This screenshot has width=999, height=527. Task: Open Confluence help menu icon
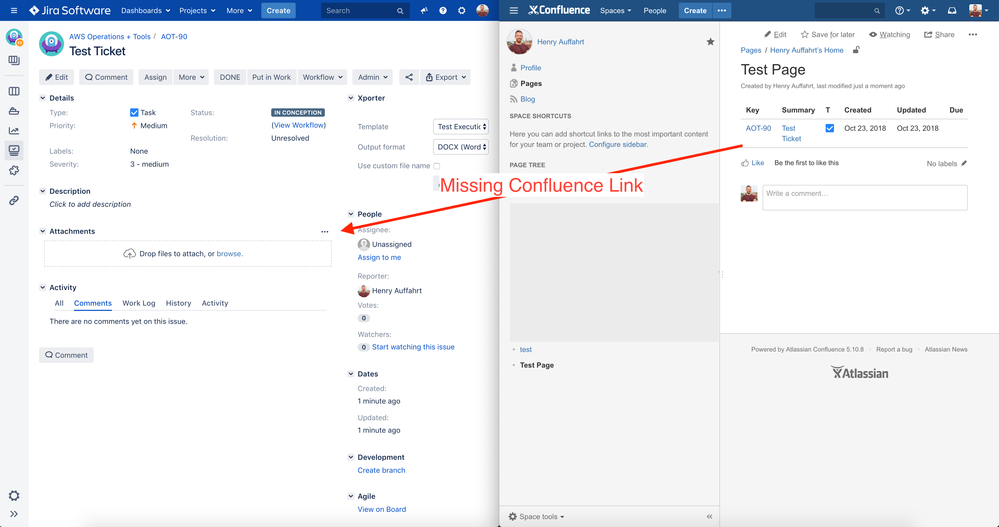(902, 10)
